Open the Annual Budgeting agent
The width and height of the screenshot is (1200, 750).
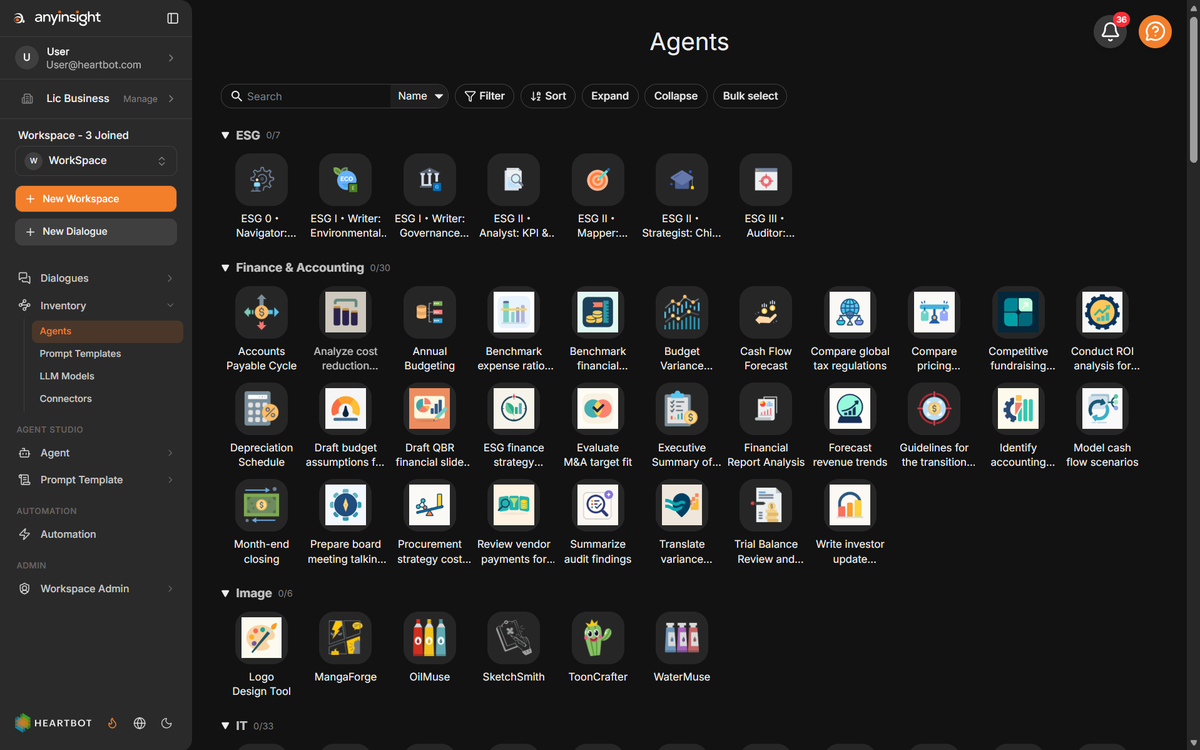(x=430, y=313)
